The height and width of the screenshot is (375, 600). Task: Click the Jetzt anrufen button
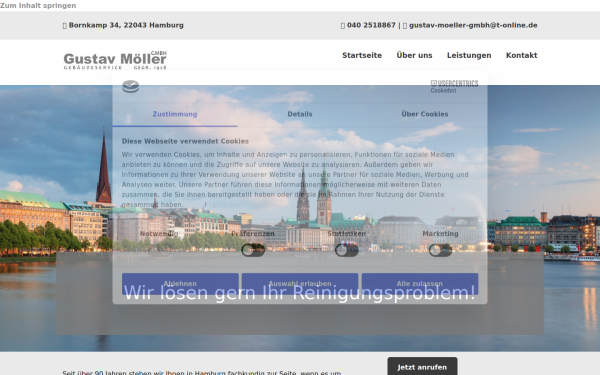[422, 367]
